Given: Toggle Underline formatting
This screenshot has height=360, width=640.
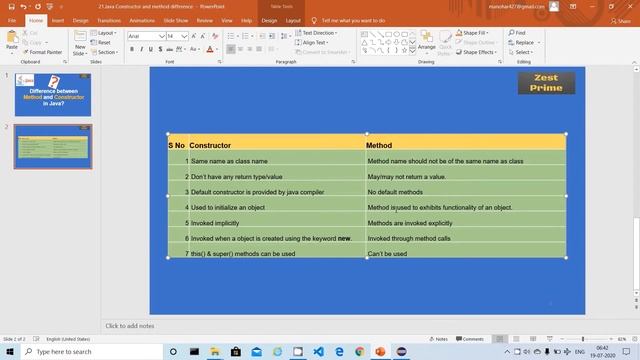Looking at the screenshot, I should point(151,49).
